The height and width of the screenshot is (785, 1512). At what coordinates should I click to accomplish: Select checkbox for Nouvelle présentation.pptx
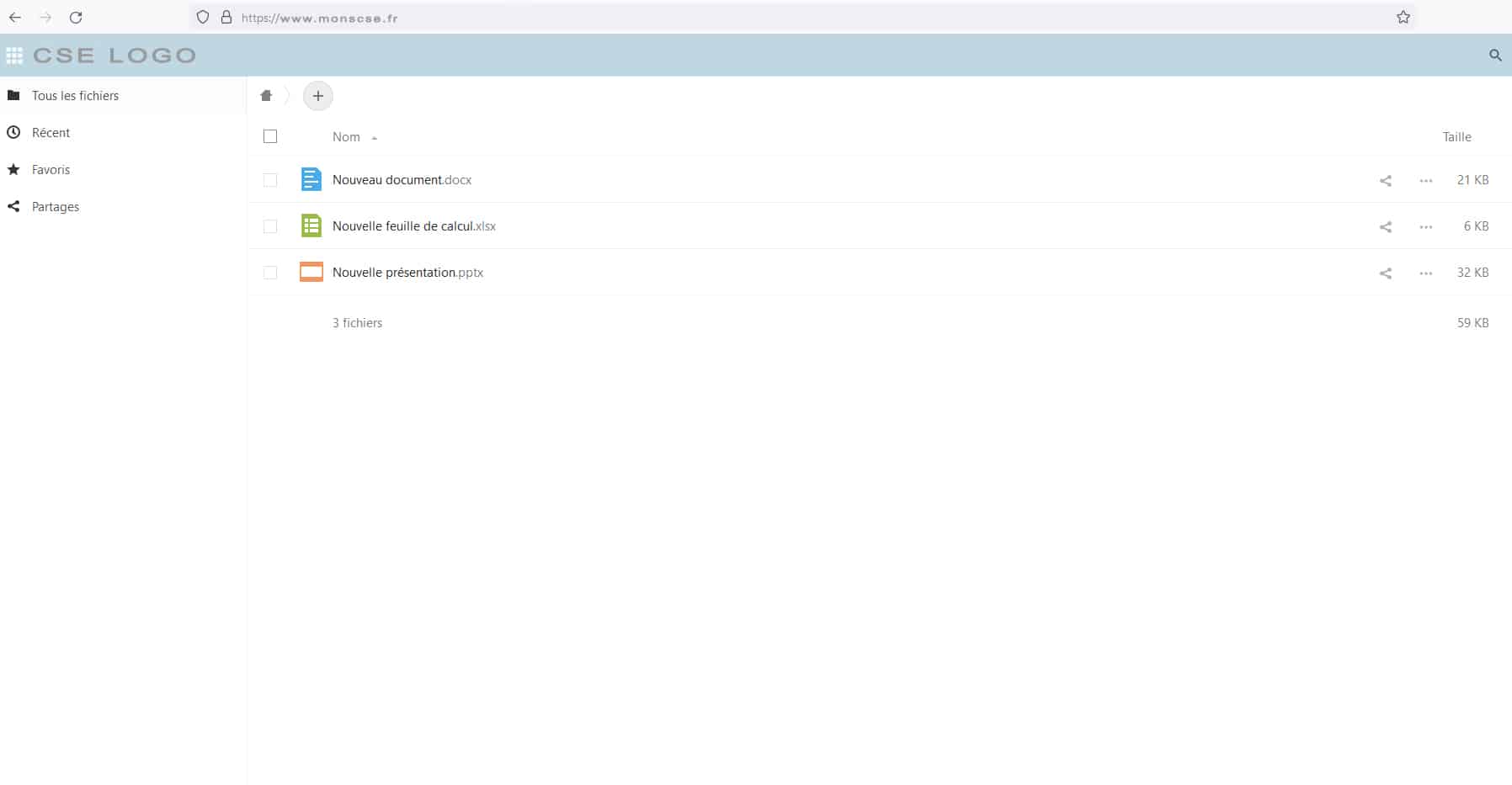[270, 273]
